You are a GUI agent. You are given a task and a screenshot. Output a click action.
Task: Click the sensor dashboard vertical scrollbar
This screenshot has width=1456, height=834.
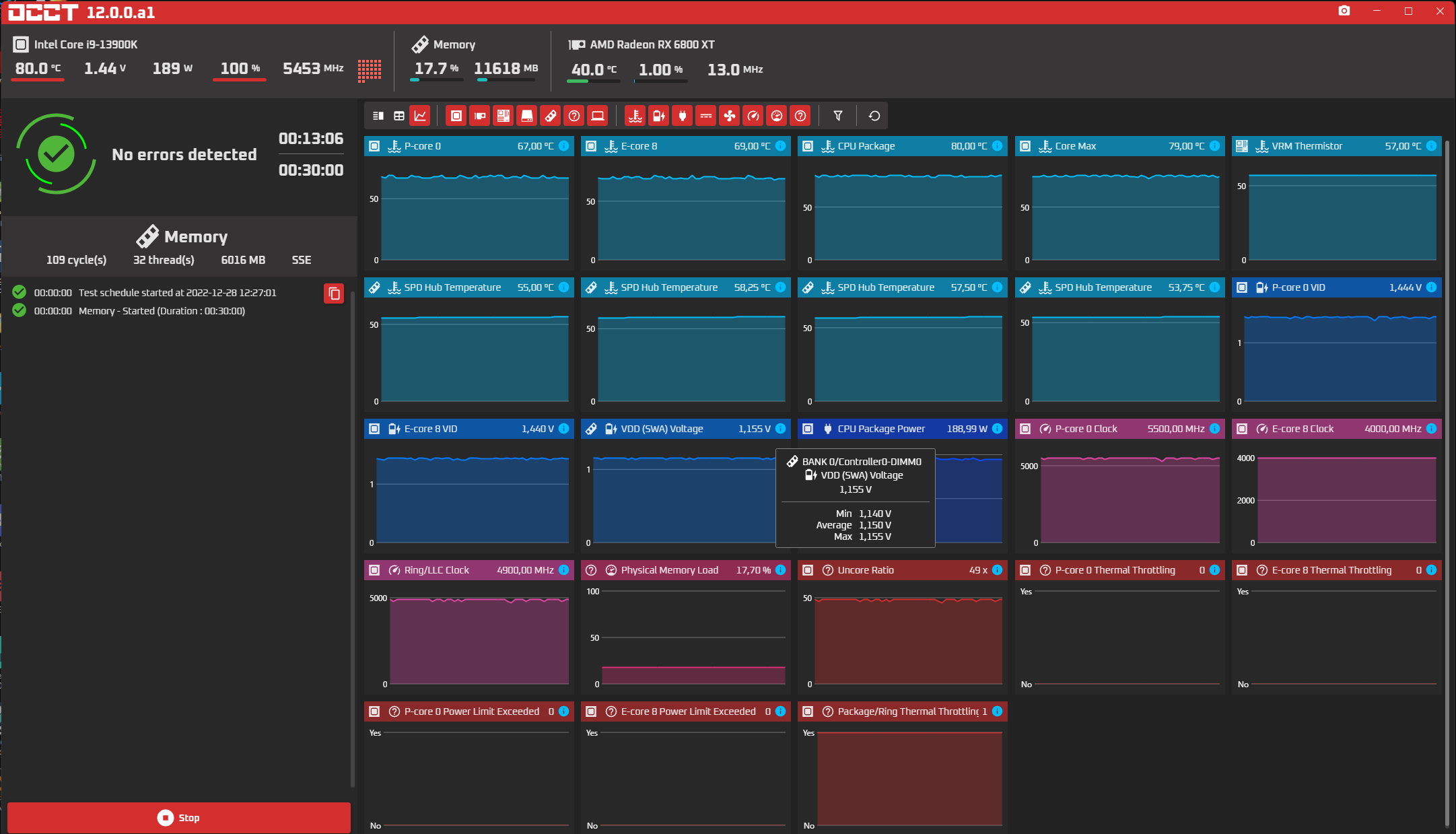point(1447,471)
